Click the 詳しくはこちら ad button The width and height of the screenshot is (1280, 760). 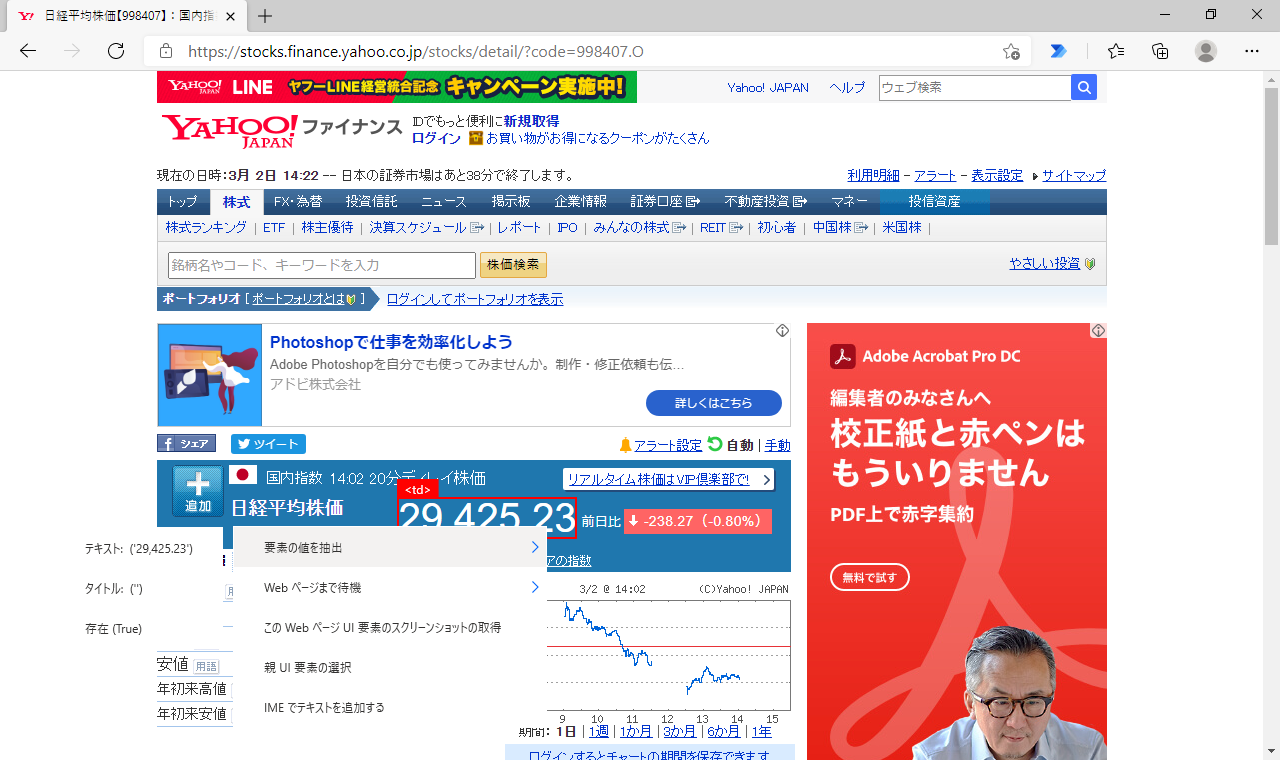click(x=713, y=403)
